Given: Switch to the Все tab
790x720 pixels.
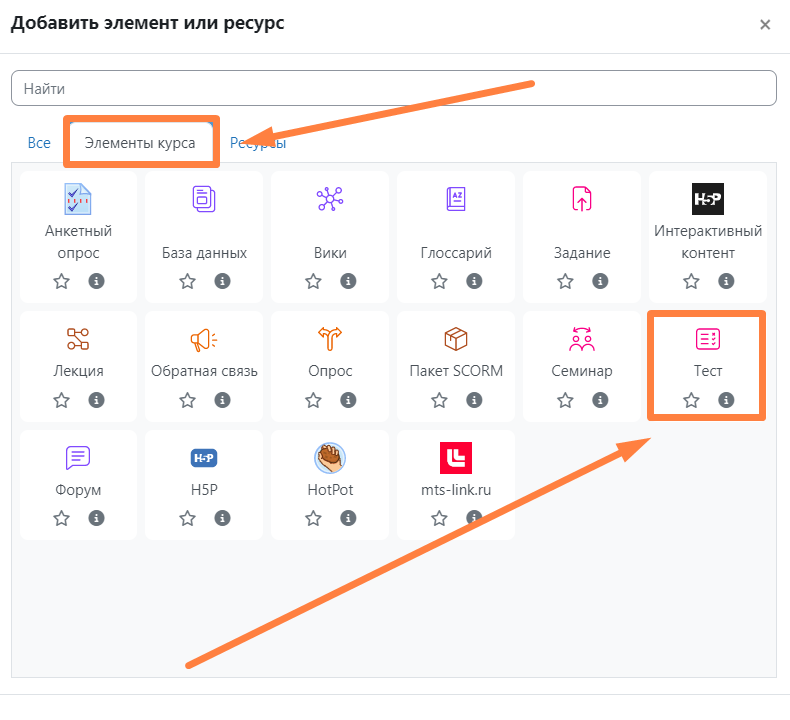Looking at the screenshot, I should [39, 143].
